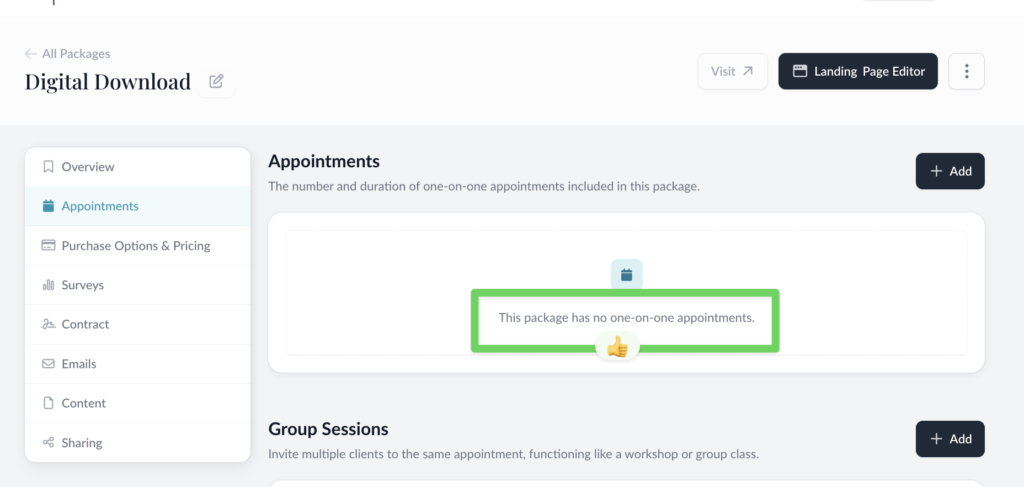This screenshot has height=487, width=1024.
Task: Open the Landing Page Editor
Action: (x=858, y=71)
